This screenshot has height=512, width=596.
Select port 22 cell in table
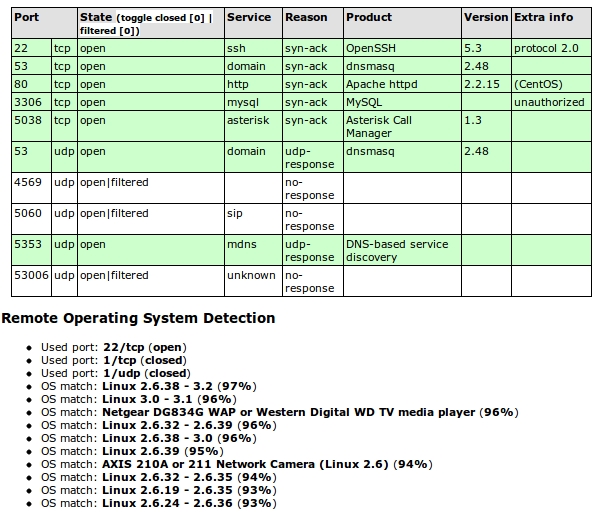(x=32, y=48)
